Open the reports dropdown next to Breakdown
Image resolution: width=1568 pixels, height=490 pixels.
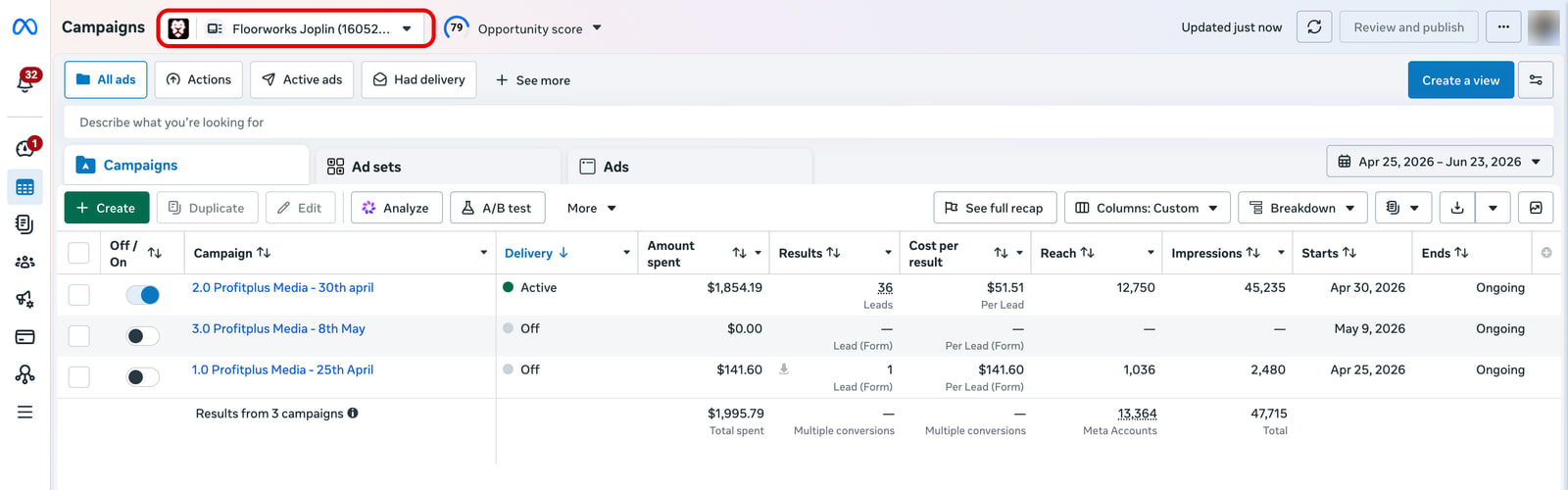(x=1402, y=208)
